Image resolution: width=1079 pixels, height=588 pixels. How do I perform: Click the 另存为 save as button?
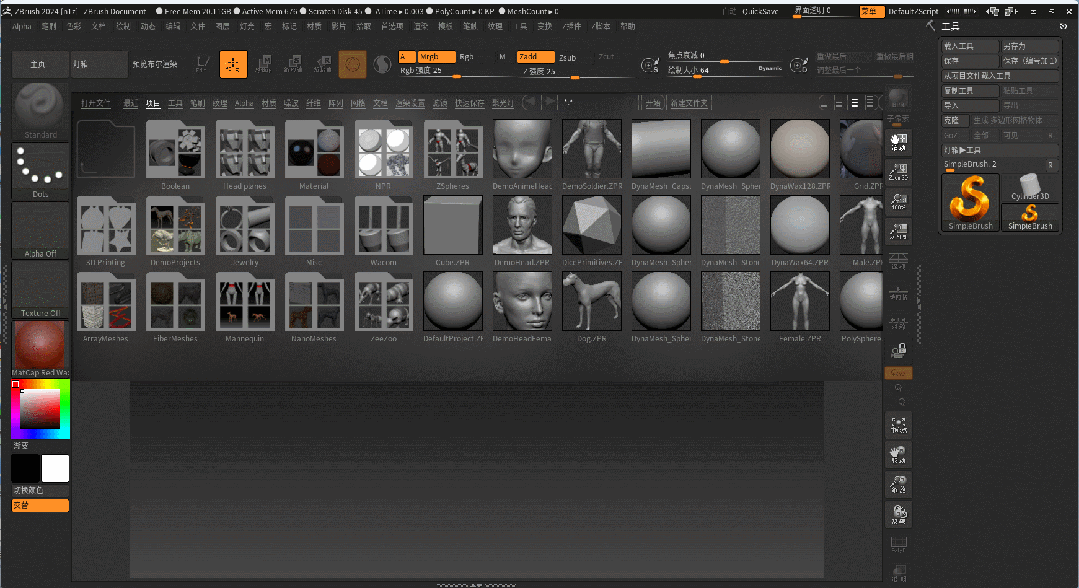coord(1029,46)
